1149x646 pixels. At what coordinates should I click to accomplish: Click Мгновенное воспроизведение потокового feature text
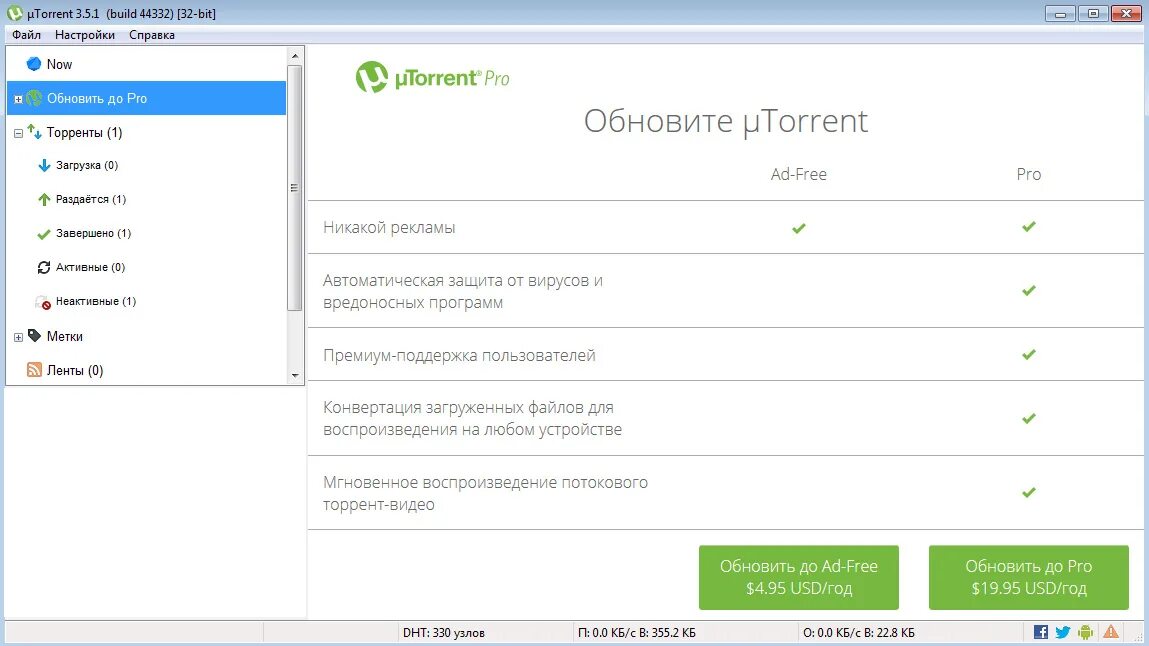click(485, 493)
